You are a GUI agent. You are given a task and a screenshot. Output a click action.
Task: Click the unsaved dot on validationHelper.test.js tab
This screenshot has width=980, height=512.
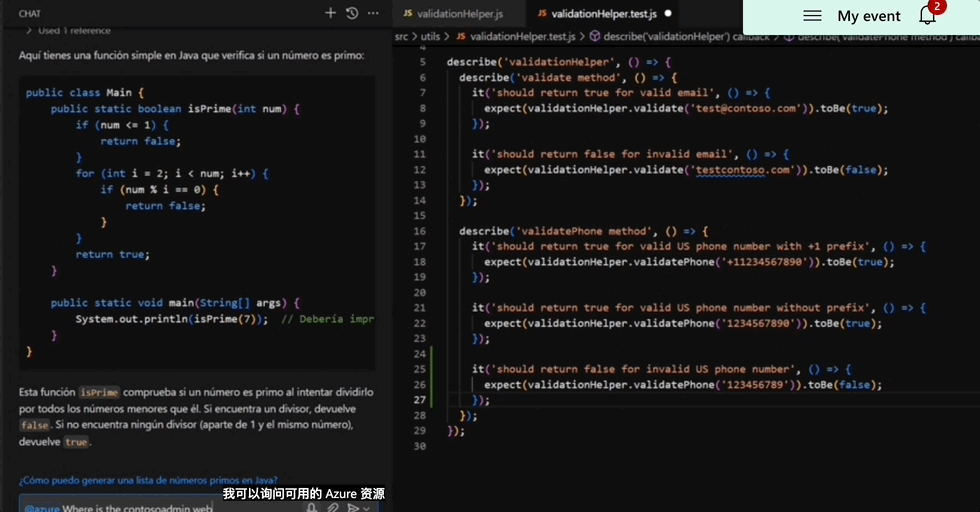click(x=667, y=14)
